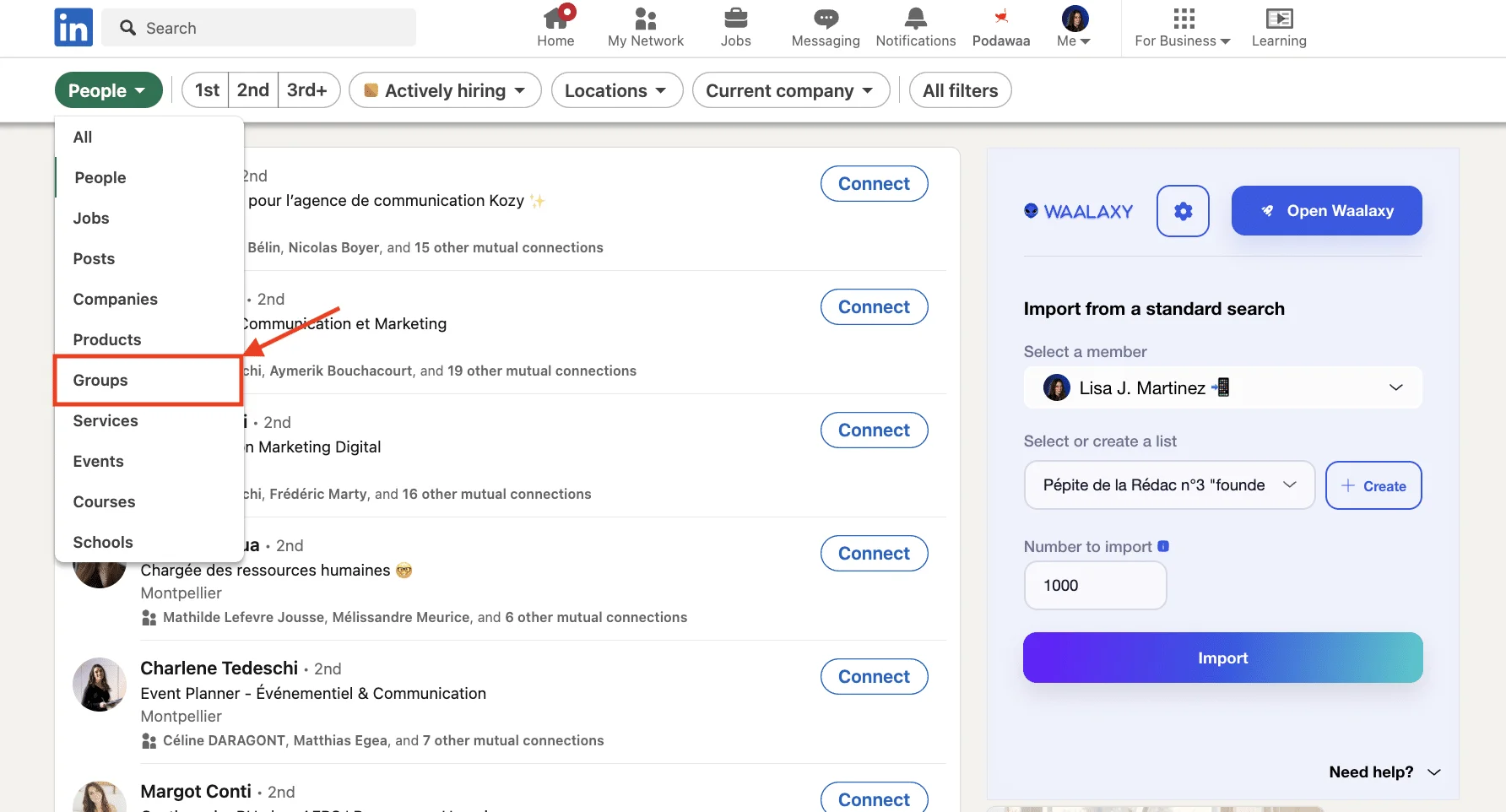Toggle the 2nd connections filter
This screenshot has height=812, width=1506.
(x=252, y=90)
